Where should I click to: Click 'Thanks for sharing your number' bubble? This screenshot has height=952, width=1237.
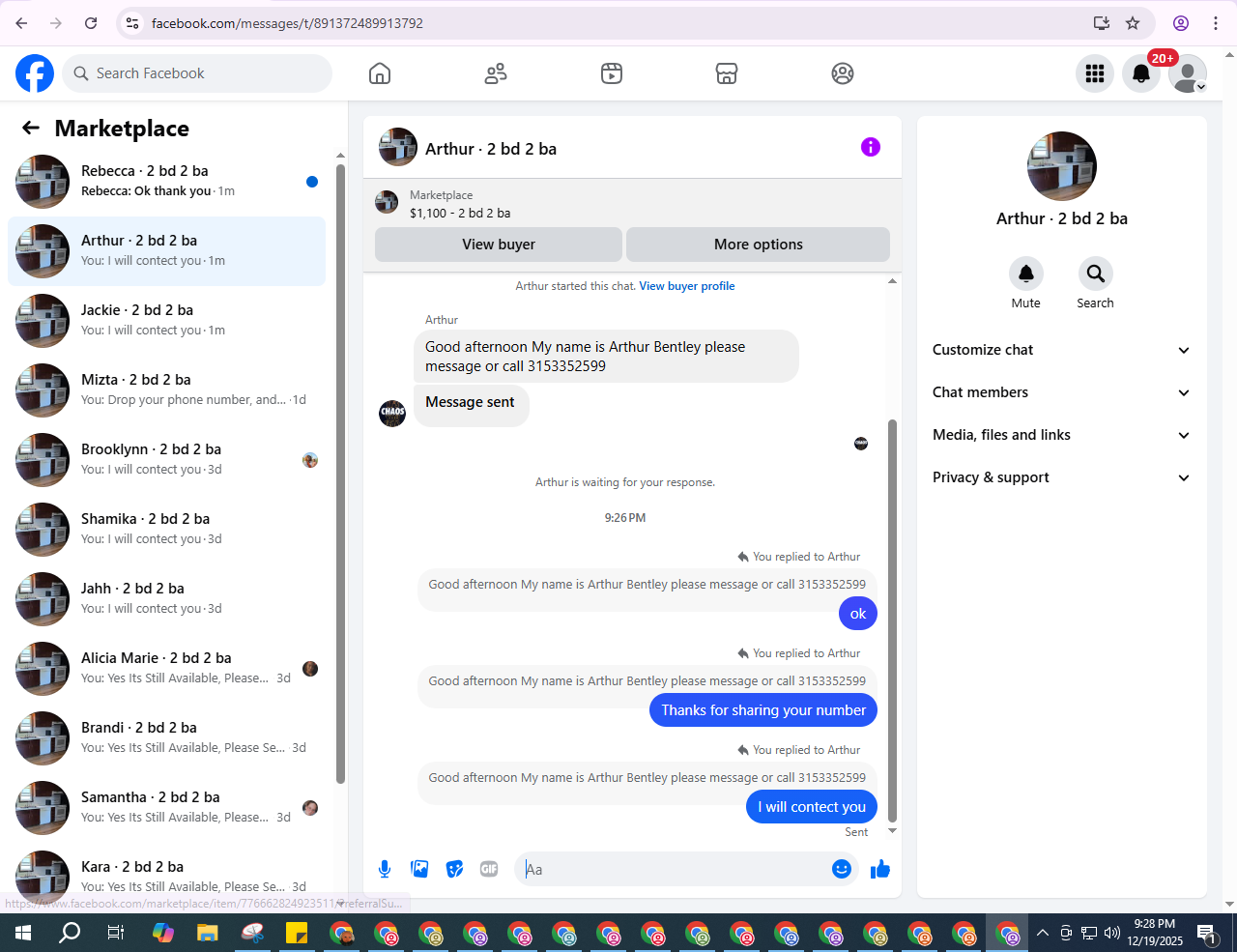763,710
